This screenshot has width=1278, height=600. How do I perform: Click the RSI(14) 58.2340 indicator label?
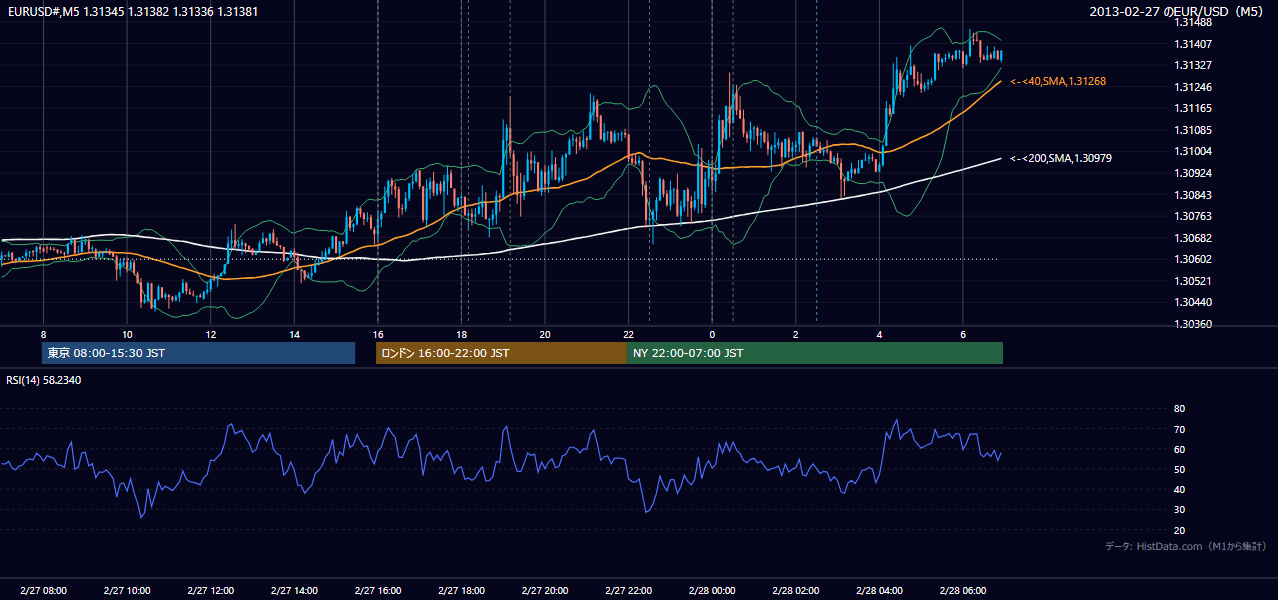(44, 380)
